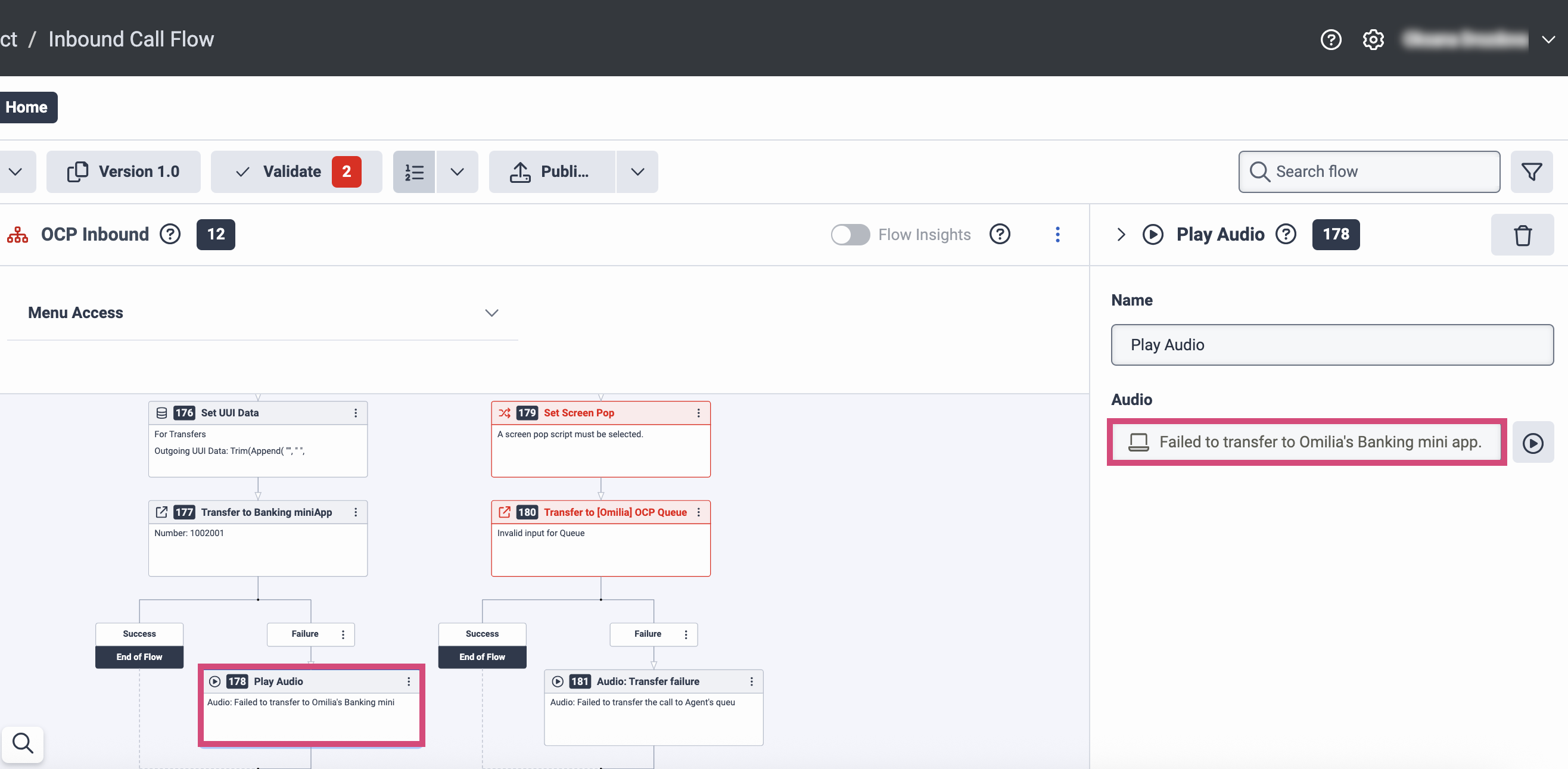The width and height of the screenshot is (1568, 769).
Task: Click the Search flow input field
Action: tap(1370, 172)
